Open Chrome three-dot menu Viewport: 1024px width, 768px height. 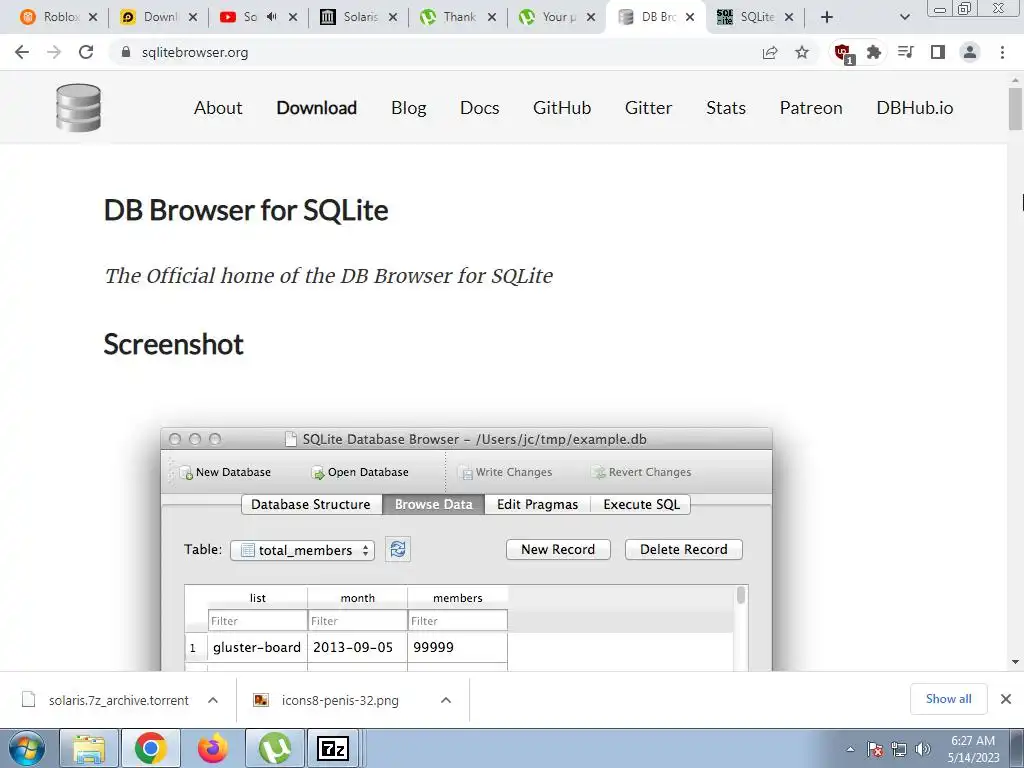click(1002, 52)
